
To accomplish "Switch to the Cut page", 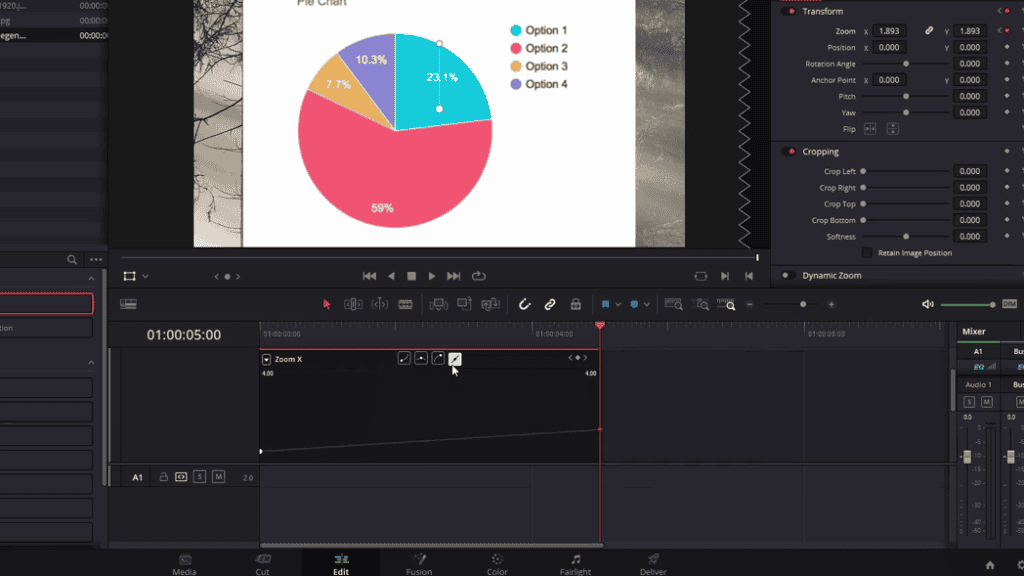I will tap(263, 564).
